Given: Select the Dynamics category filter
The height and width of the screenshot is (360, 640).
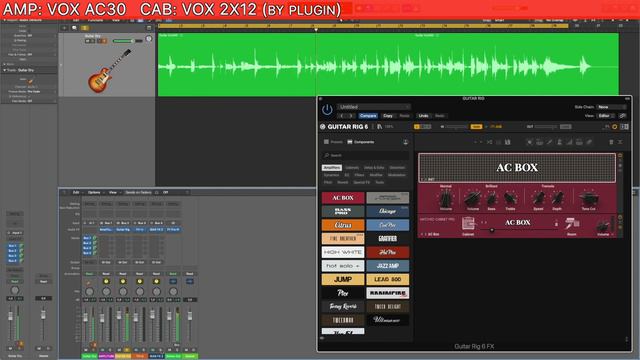Looking at the screenshot, I should [331, 175].
